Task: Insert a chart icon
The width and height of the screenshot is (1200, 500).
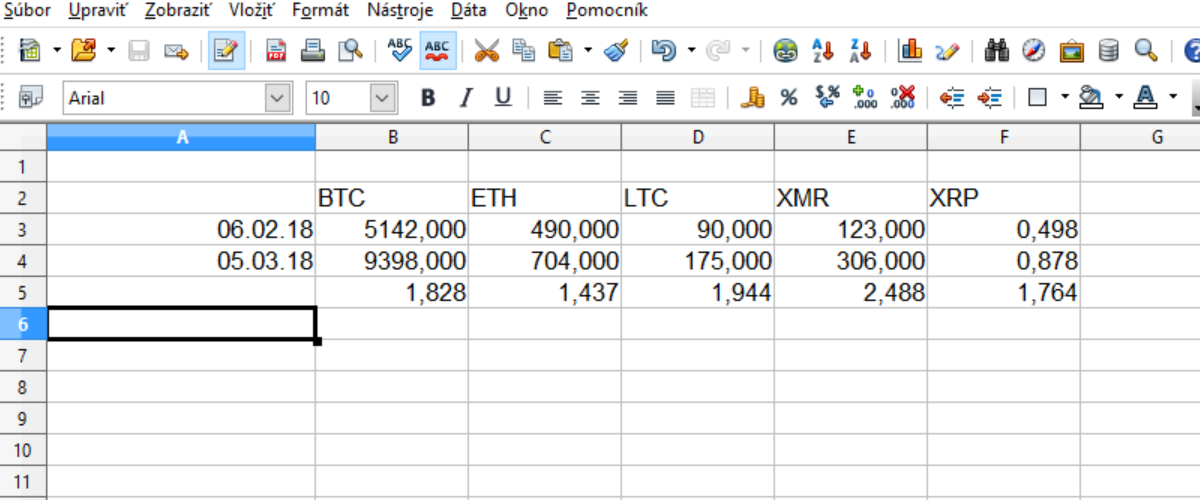Action: pyautogui.click(x=910, y=50)
